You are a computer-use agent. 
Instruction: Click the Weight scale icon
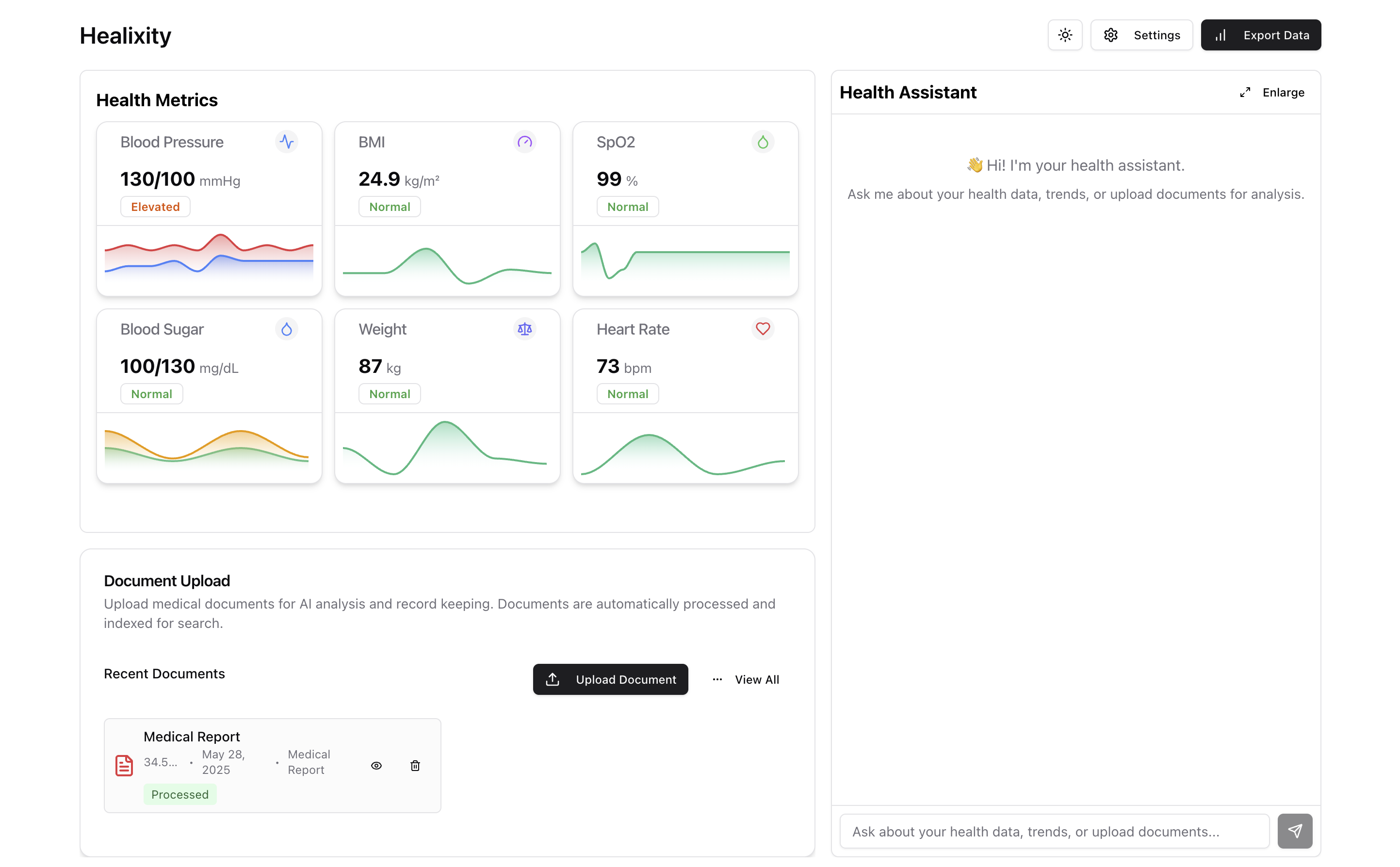(524, 329)
